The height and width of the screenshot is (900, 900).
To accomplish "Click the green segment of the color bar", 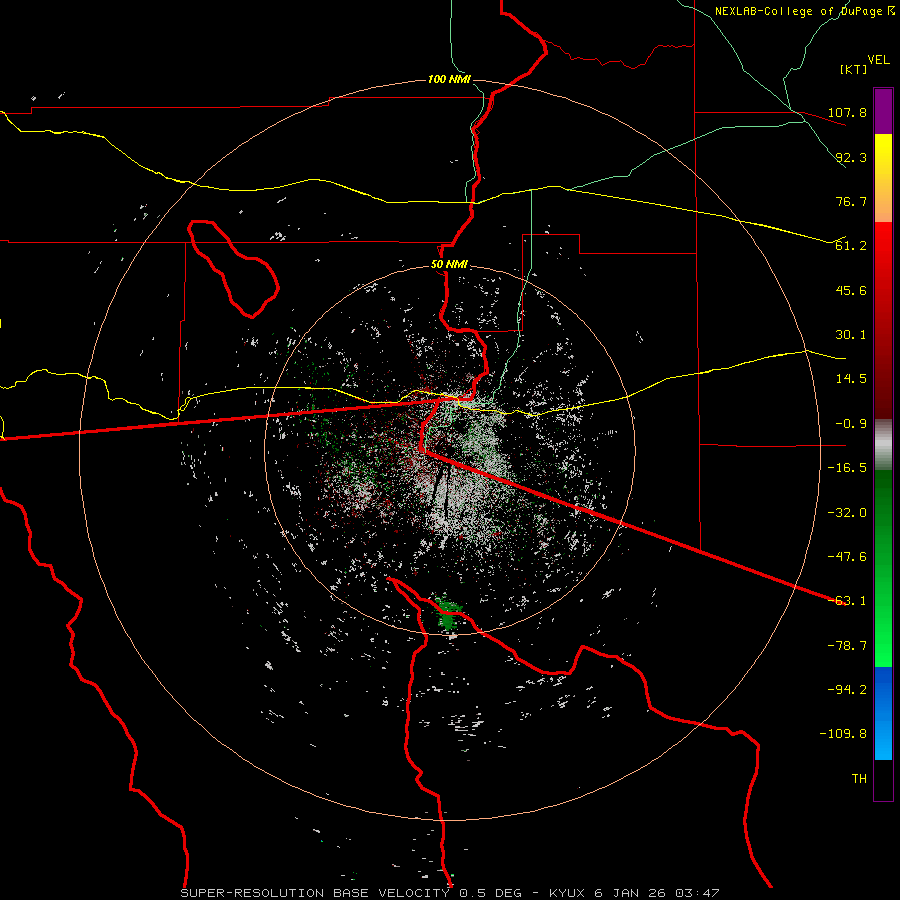I will [x=883, y=568].
